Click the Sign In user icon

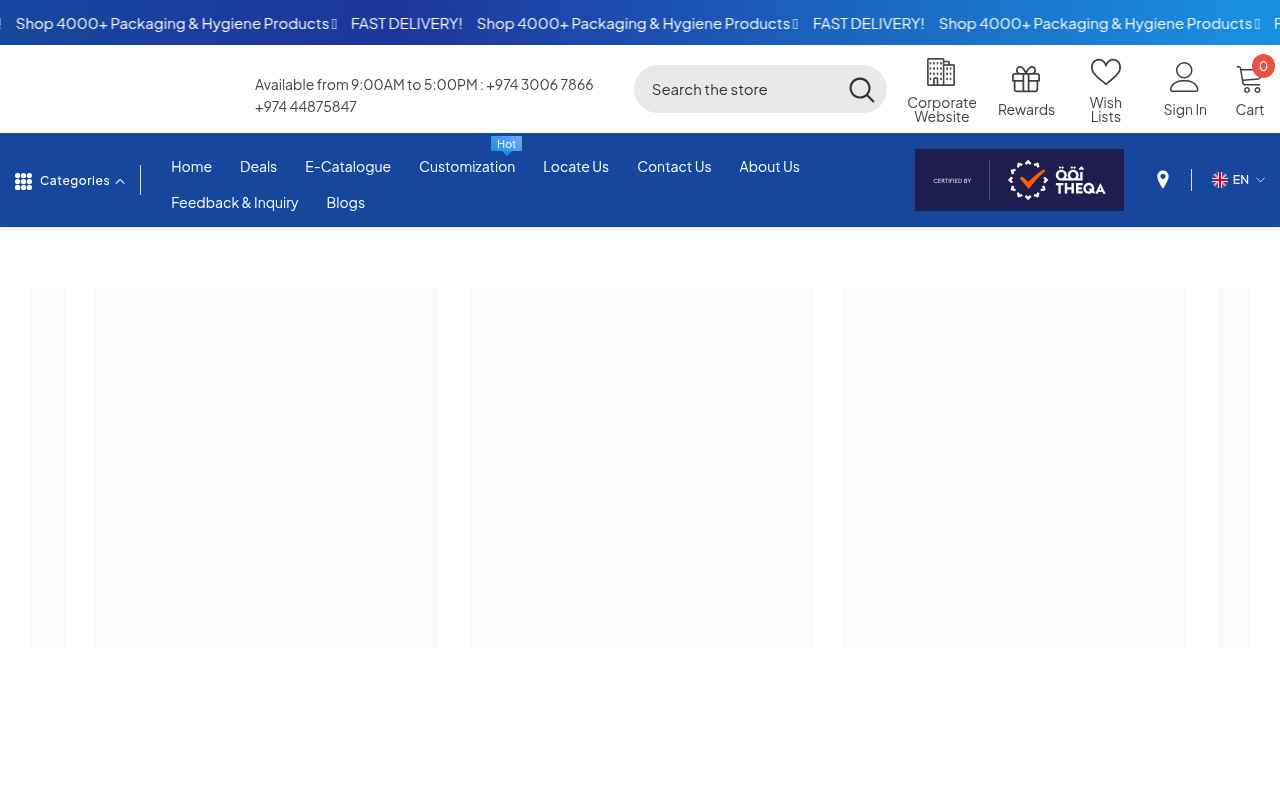(1184, 77)
